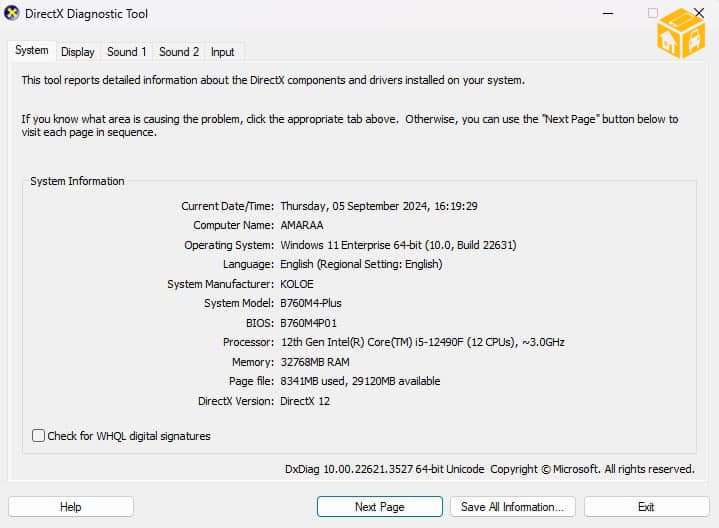The width and height of the screenshot is (719, 528).
Task: Click the 32768MB RAM memory value
Action: pos(315,362)
